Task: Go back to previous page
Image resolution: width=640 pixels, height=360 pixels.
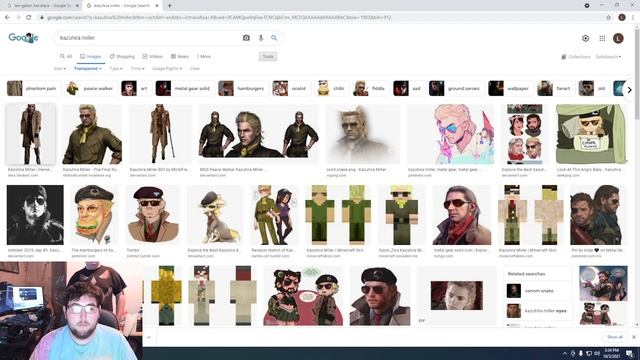Action: tap(7, 17)
